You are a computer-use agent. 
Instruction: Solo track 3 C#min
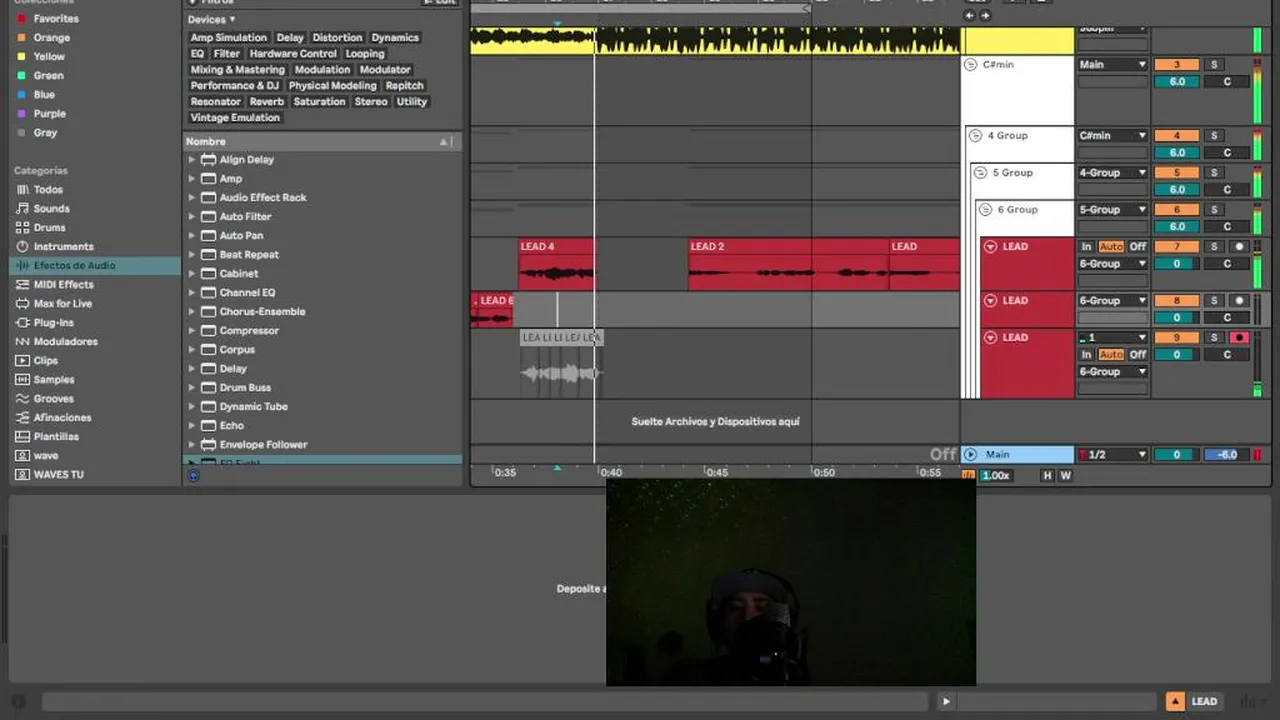(x=1214, y=65)
